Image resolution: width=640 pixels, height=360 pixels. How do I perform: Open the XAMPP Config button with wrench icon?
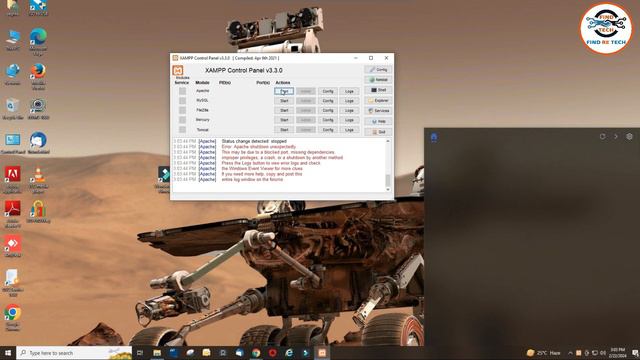coord(378,70)
